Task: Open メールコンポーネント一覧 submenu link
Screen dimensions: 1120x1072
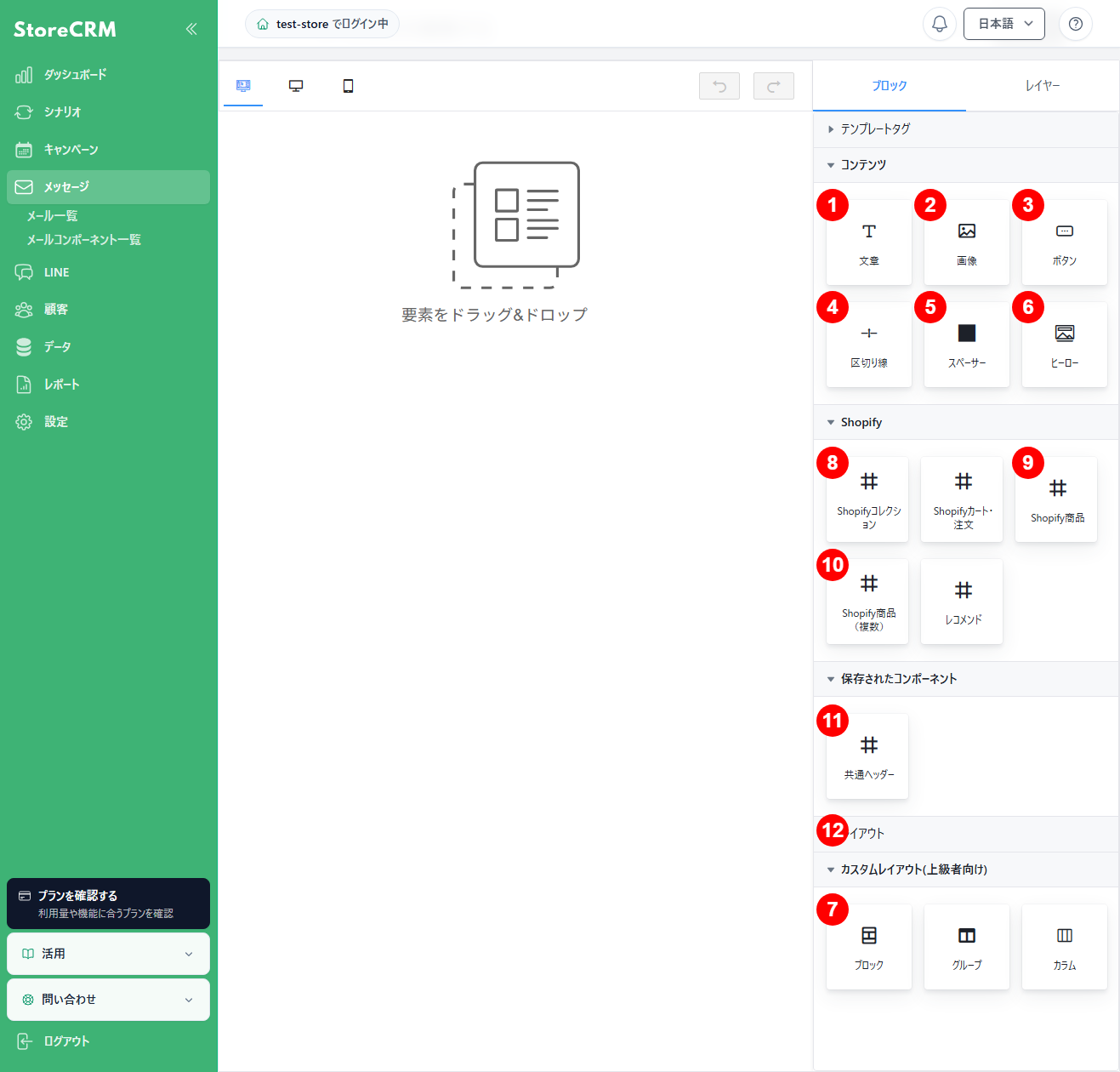Action: (83, 240)
